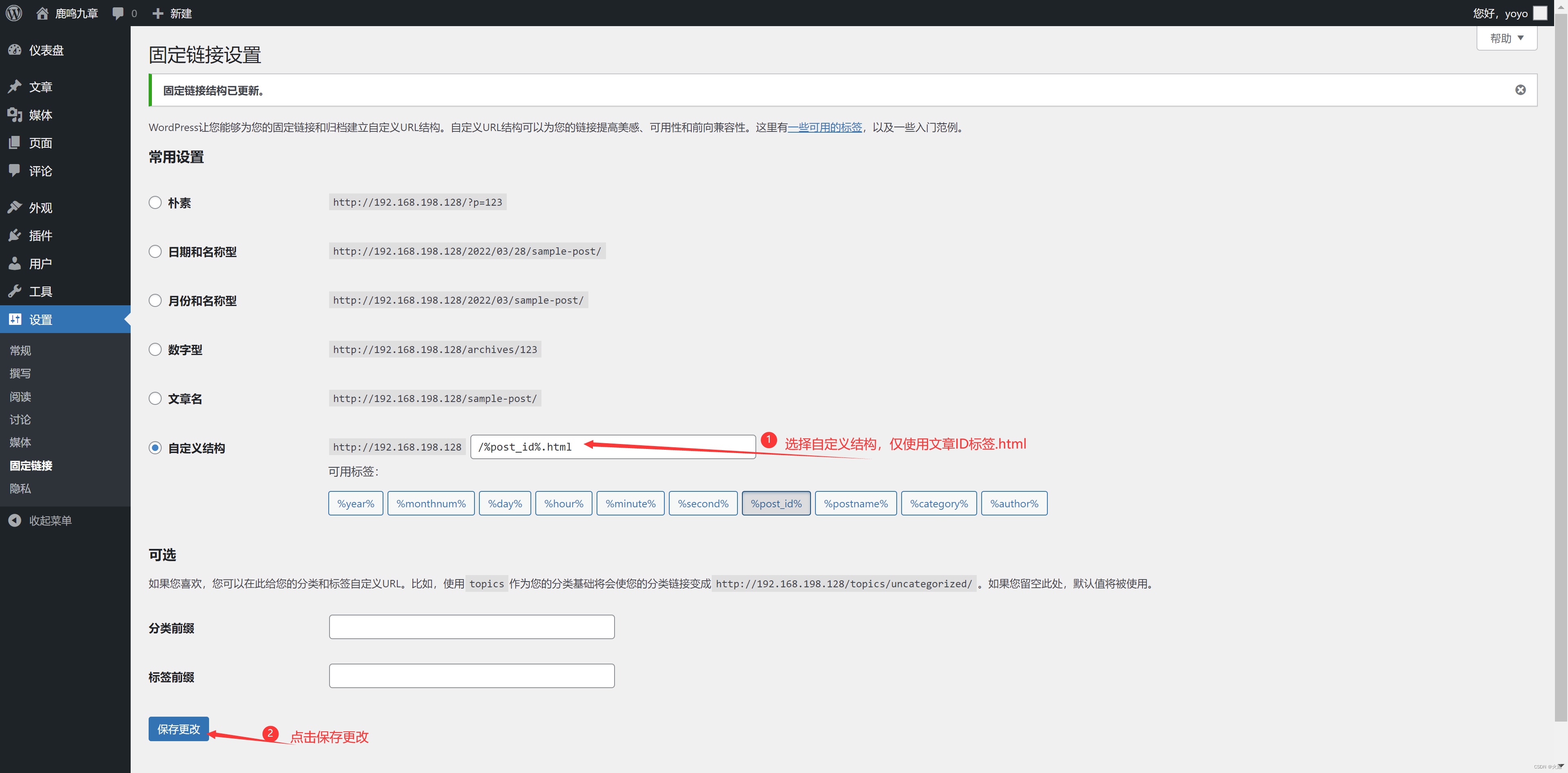This screenshot has height=773, width=1568.
Task: Click the %minute% tag button
Action: (x=630, y=503)
